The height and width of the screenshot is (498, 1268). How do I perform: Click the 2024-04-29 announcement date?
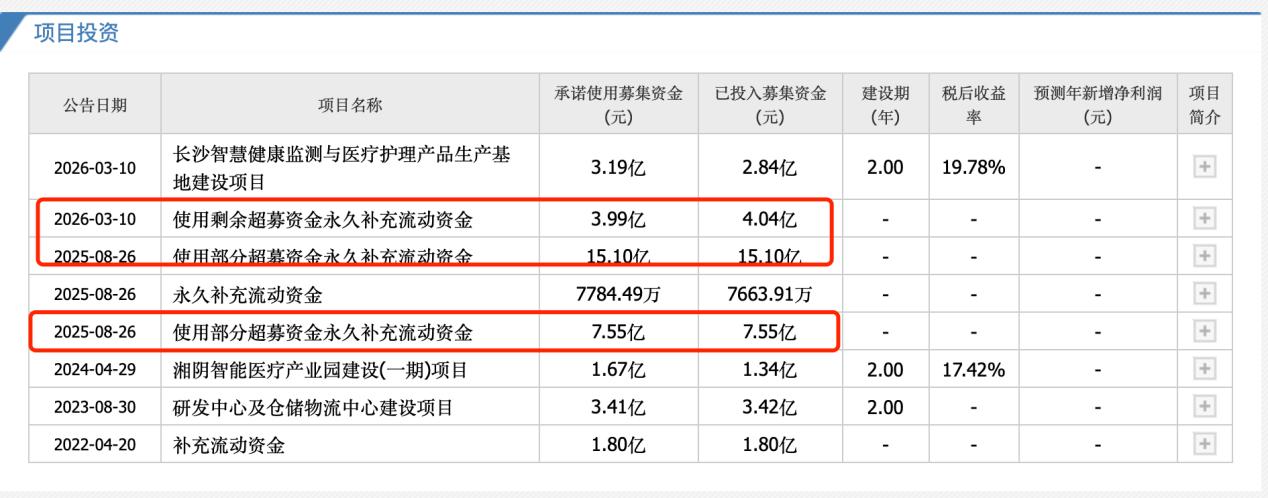point(95,370)
